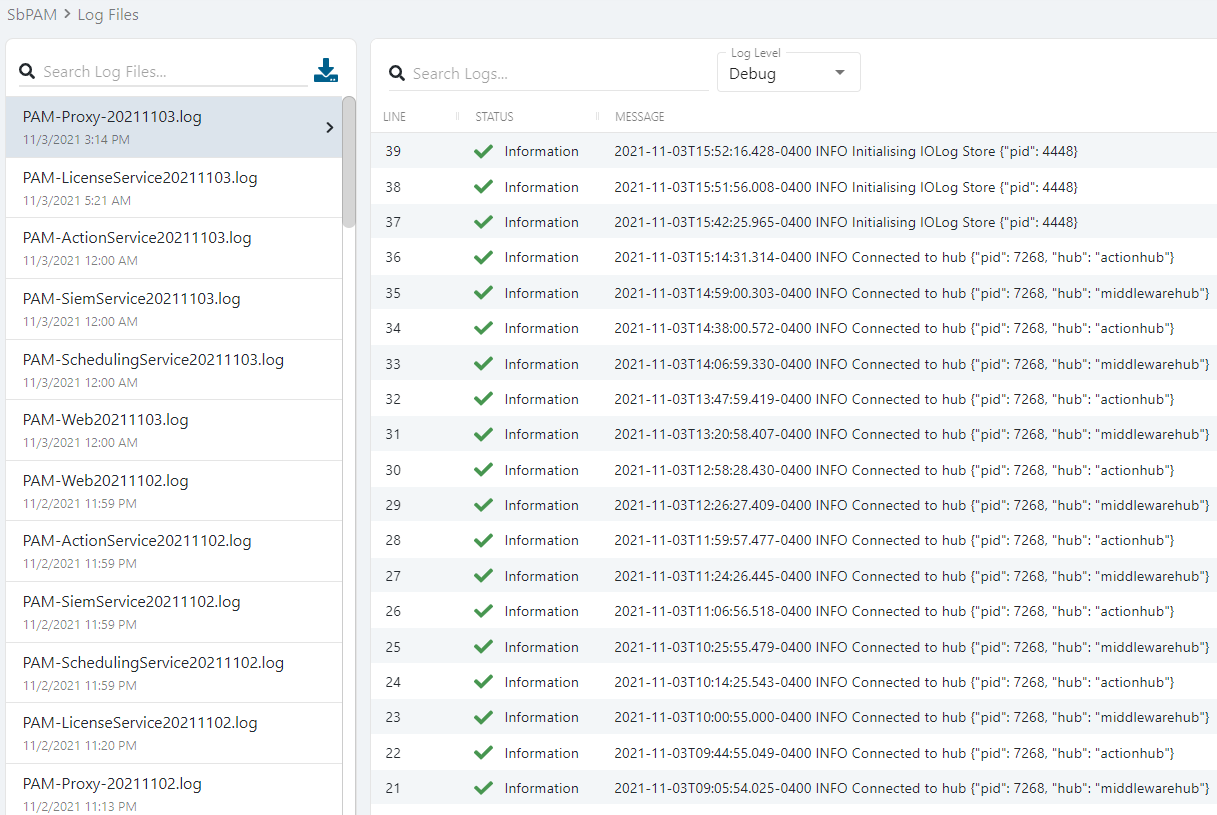Click the green checkmark on line 39
The image size is (1217, 815).
tap(484, 151)
